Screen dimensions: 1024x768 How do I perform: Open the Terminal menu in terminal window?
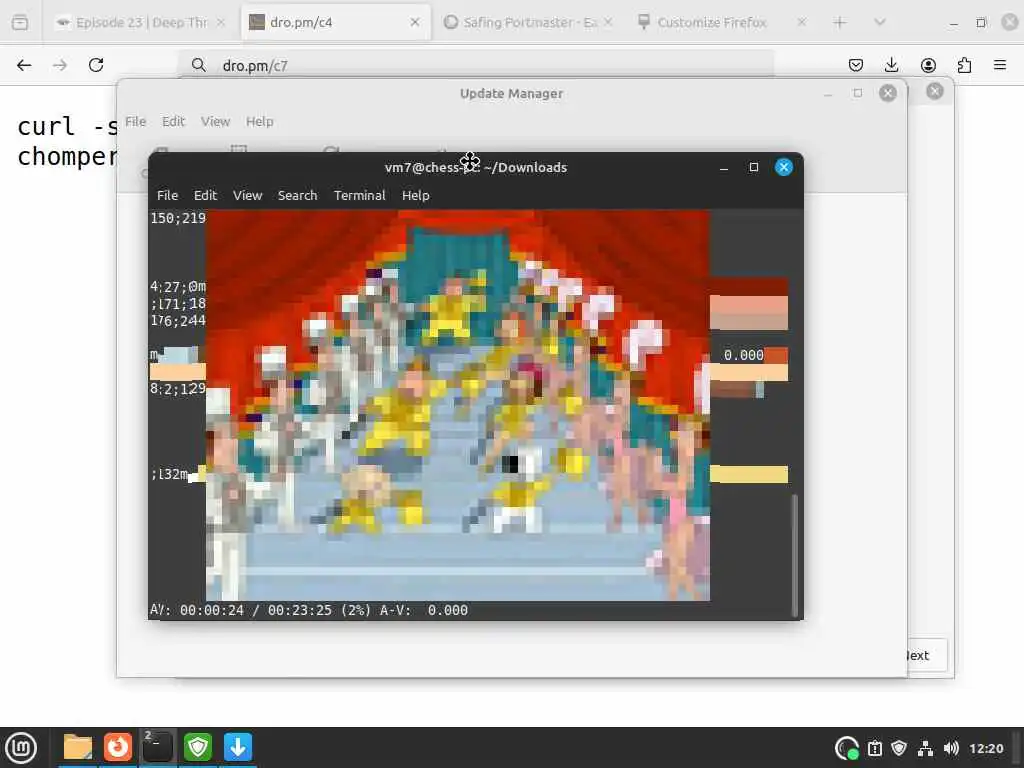coord(359,195)
